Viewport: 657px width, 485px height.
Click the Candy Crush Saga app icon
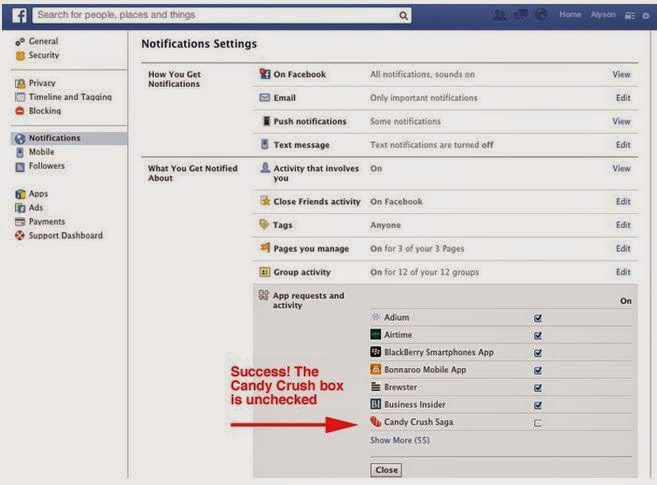pos(375,422)
